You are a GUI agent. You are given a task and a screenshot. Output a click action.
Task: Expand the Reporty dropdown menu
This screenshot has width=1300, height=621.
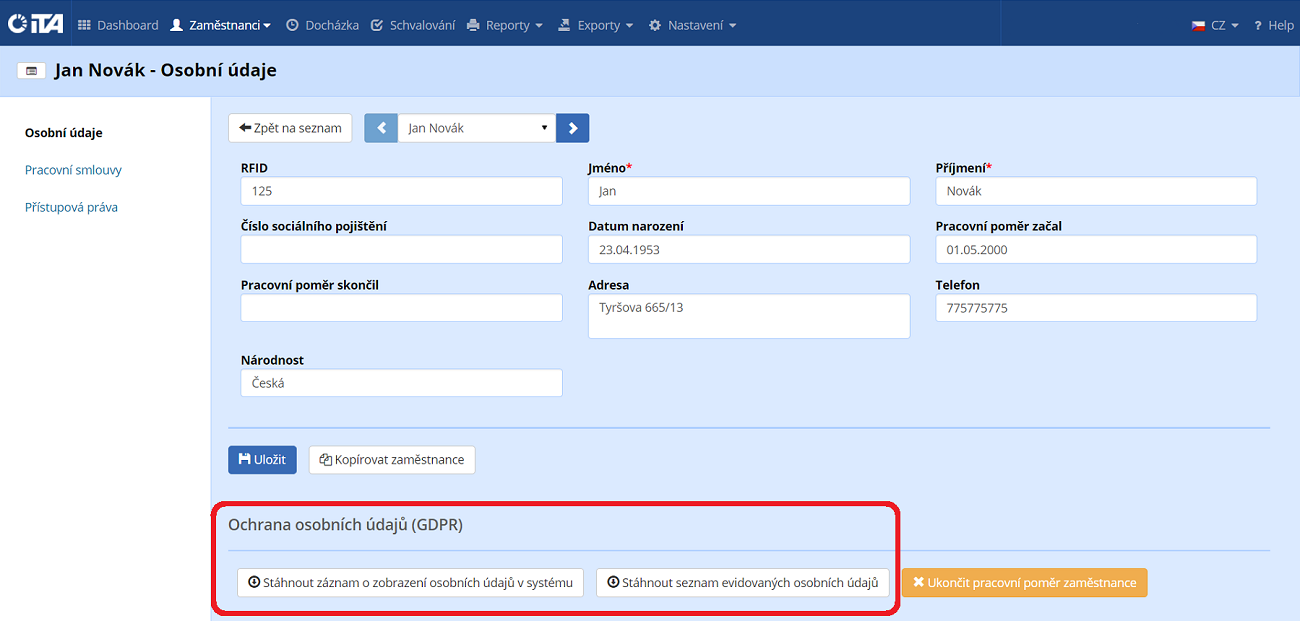(505, 25)
